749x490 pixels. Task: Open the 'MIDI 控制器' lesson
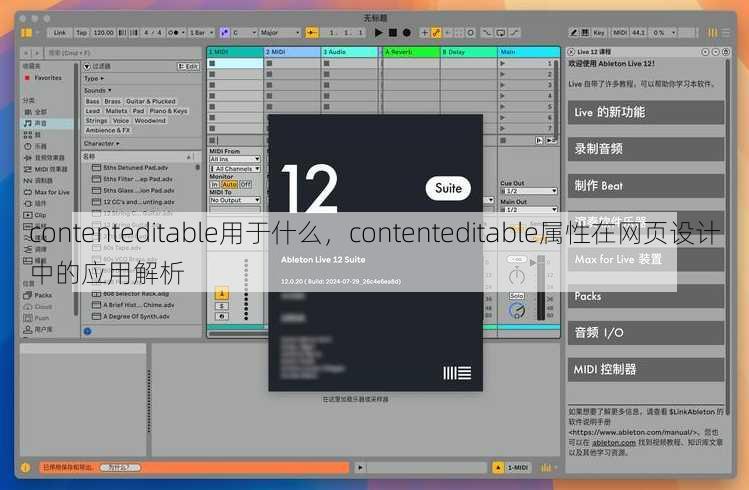pos(646,369)
